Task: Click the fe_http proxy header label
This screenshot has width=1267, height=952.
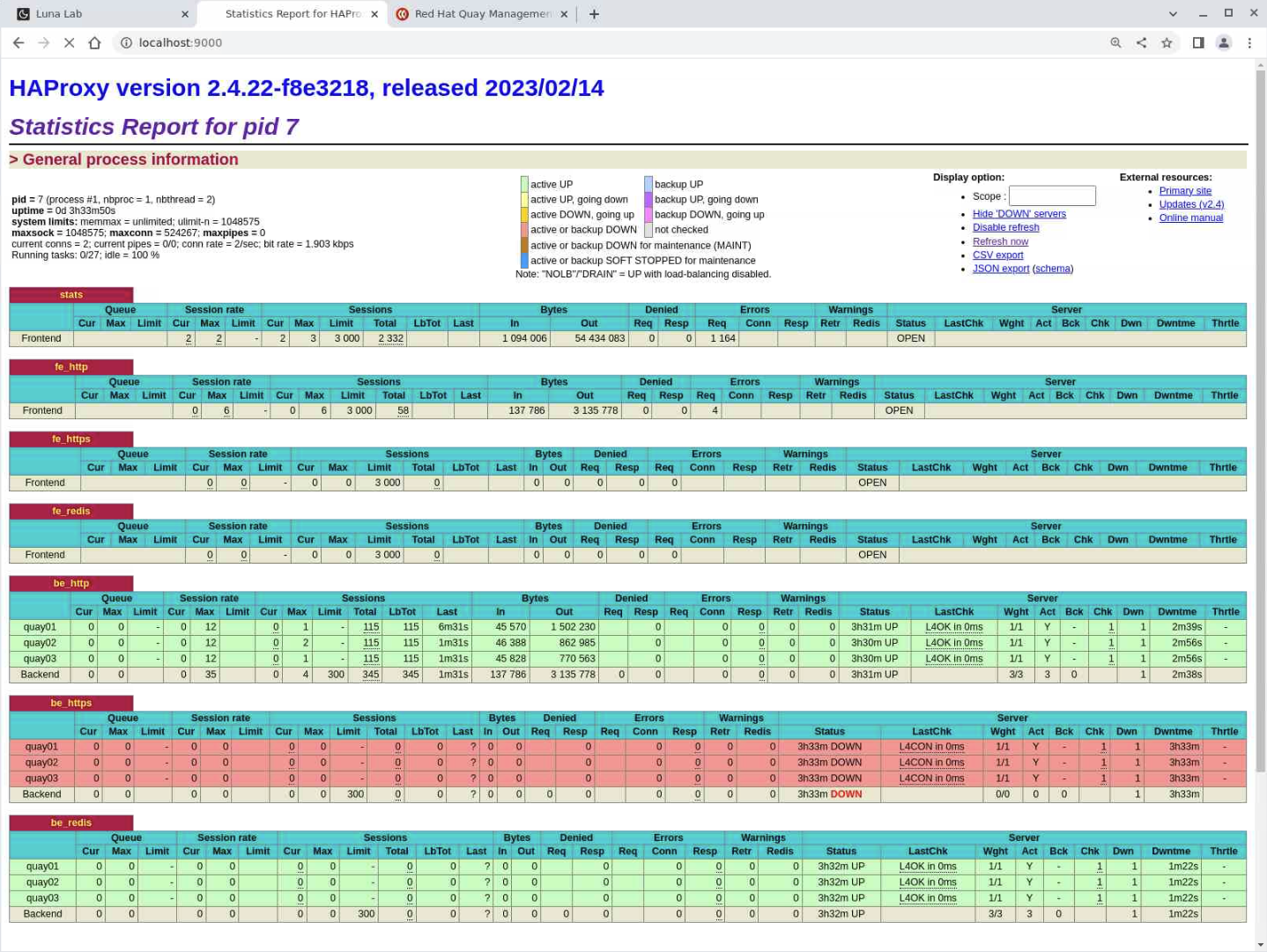Action: [71, 367]
